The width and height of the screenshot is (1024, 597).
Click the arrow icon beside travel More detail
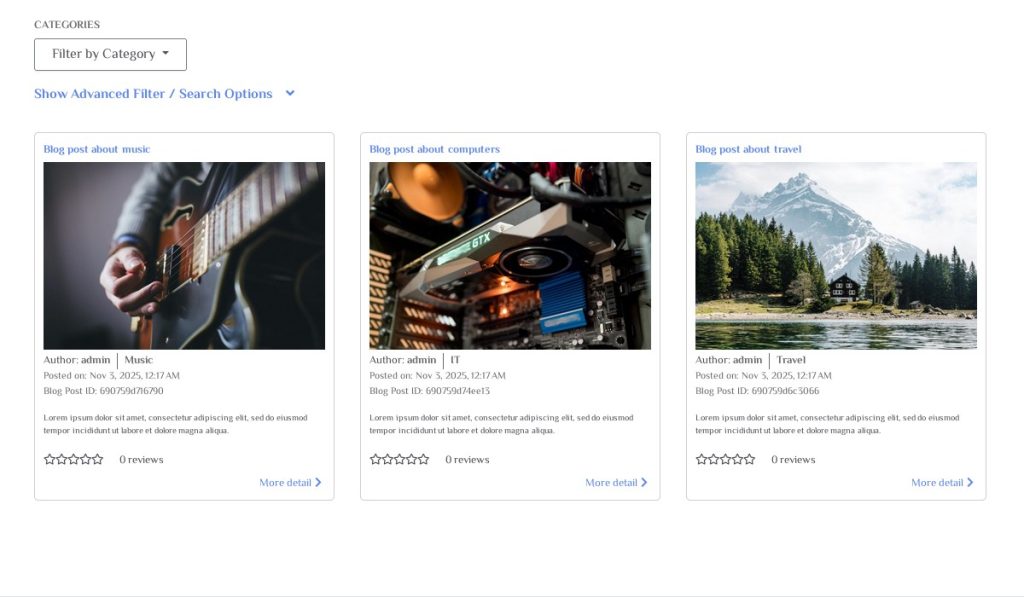[x=970, y=482]
